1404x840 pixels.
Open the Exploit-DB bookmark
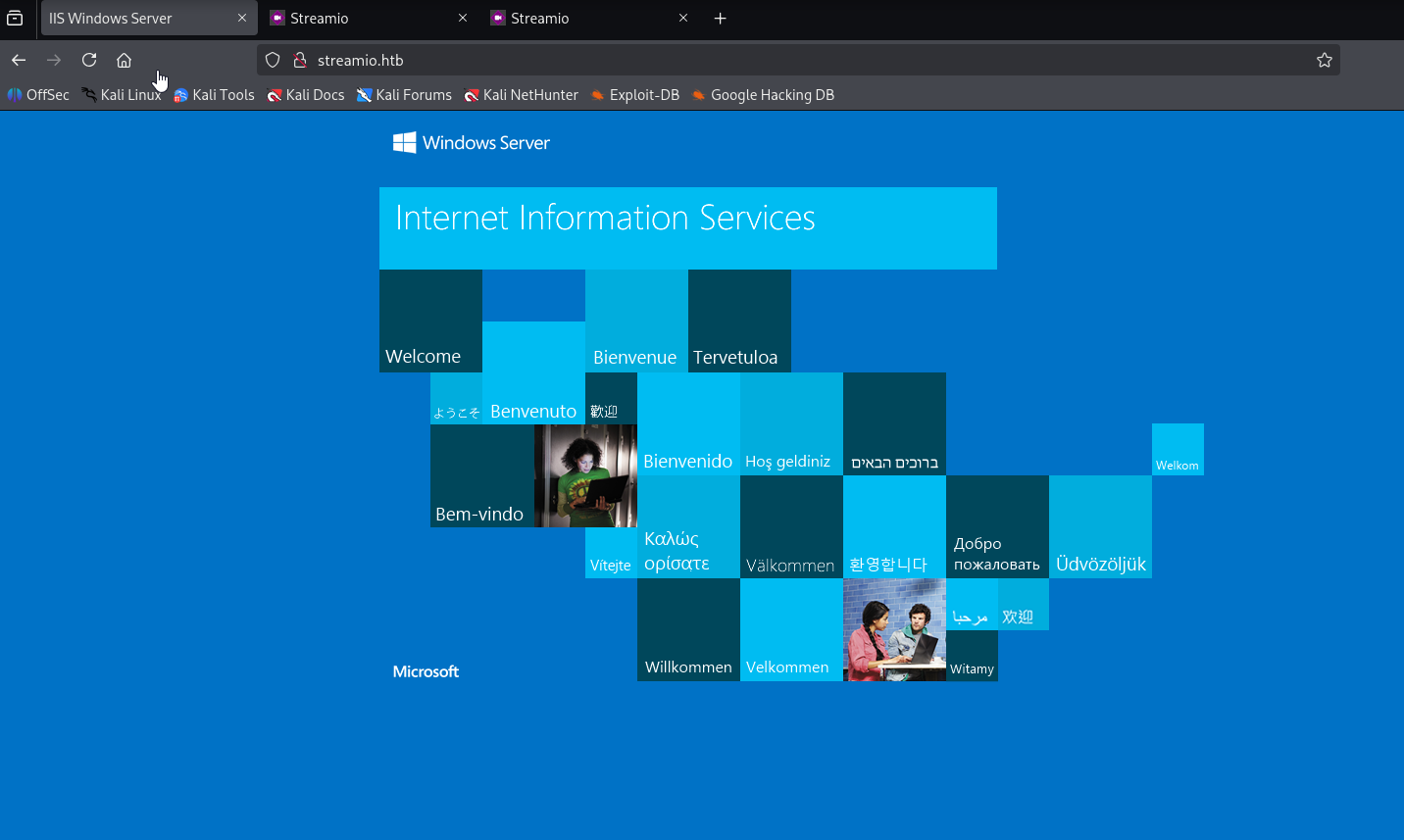pyautogui.click(x=635, y=95)
